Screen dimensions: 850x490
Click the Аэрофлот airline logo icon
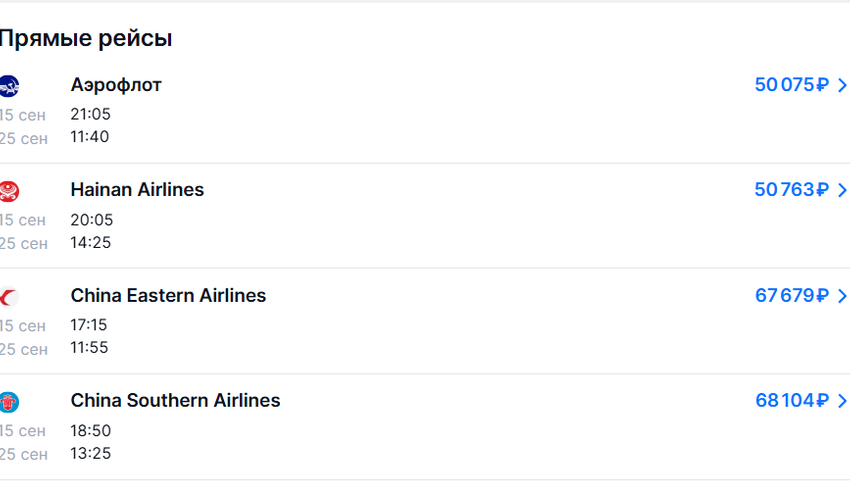point(9,86)
